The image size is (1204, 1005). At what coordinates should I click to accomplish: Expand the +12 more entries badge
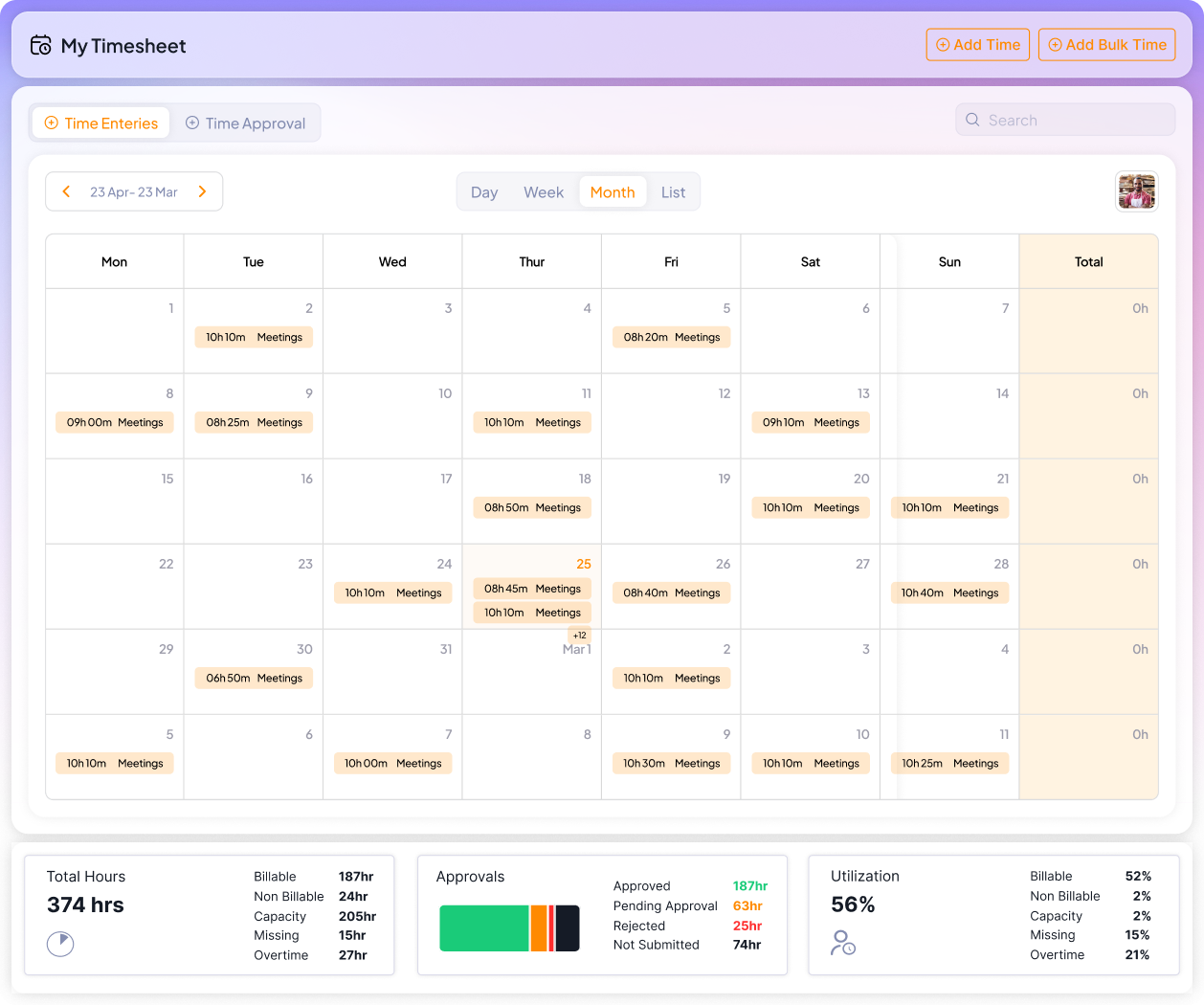tap(579, 636)
